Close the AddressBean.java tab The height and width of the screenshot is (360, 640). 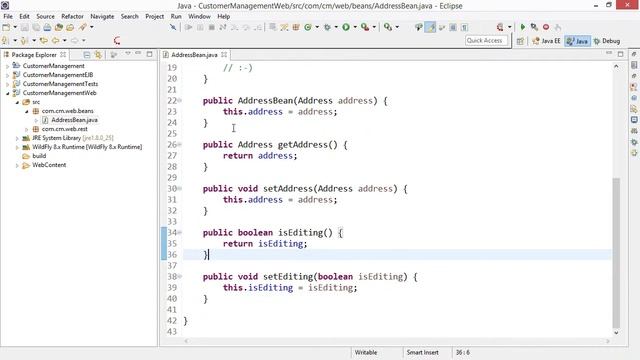(224, 54)
